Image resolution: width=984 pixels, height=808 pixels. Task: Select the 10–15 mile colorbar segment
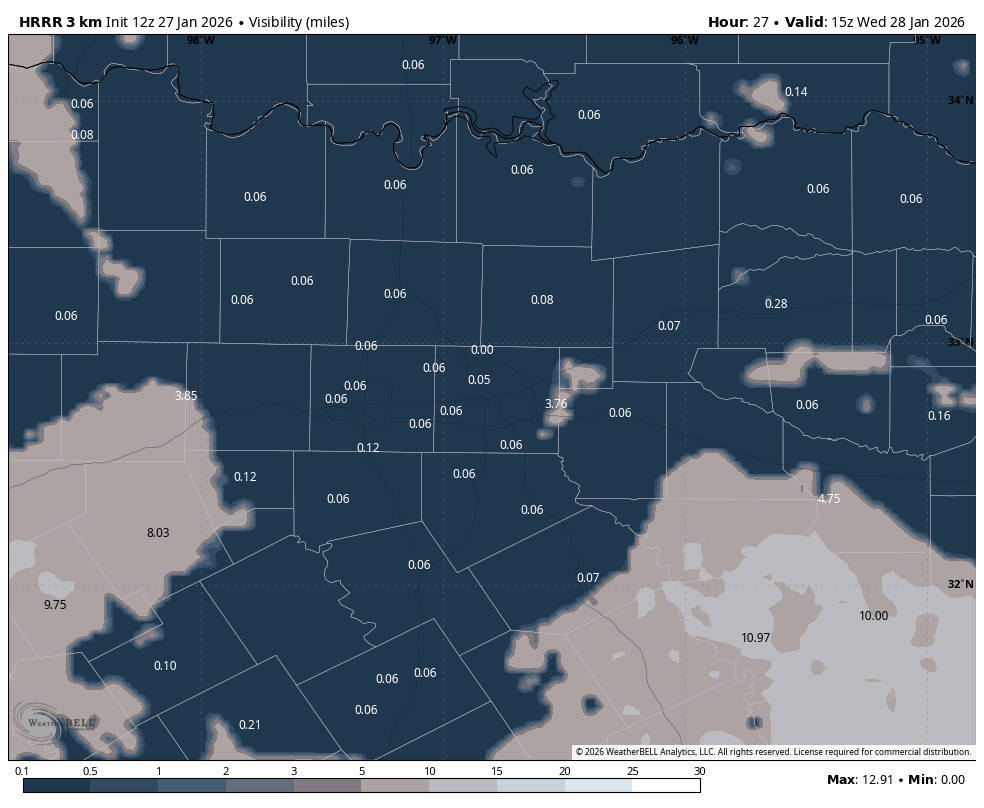tap(463, 786)
